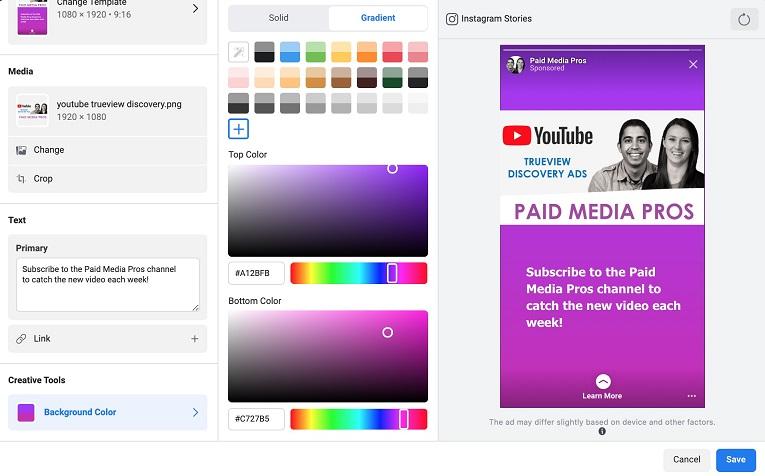The height and width of the screenshot is (476, 765).
Task: Click the Instagram Stories label
Action: [496, 19]
